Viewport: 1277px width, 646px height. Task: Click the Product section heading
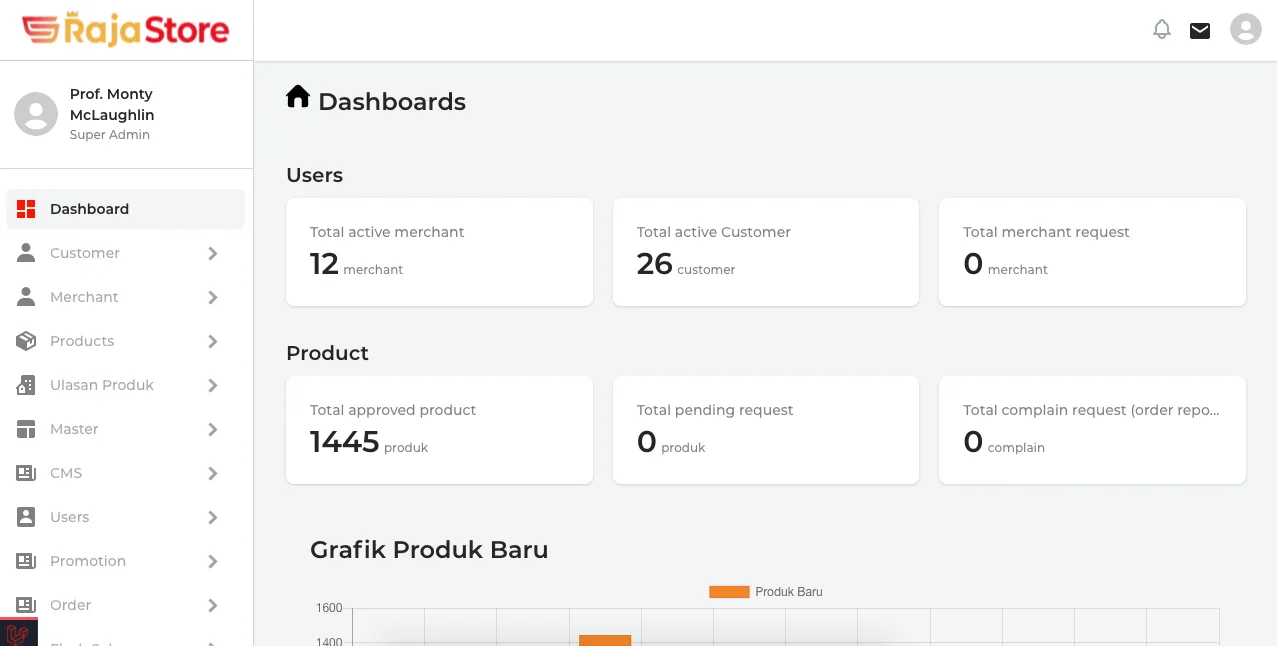[x=327, y=353]
